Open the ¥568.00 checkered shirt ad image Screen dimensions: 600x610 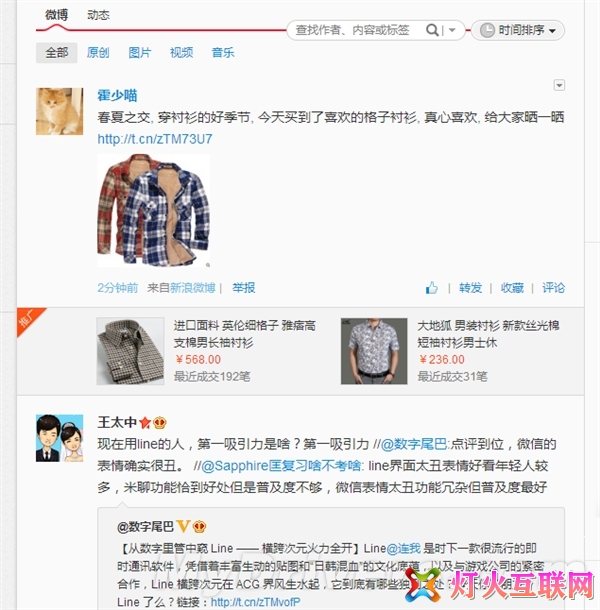[x=130, y=351]
